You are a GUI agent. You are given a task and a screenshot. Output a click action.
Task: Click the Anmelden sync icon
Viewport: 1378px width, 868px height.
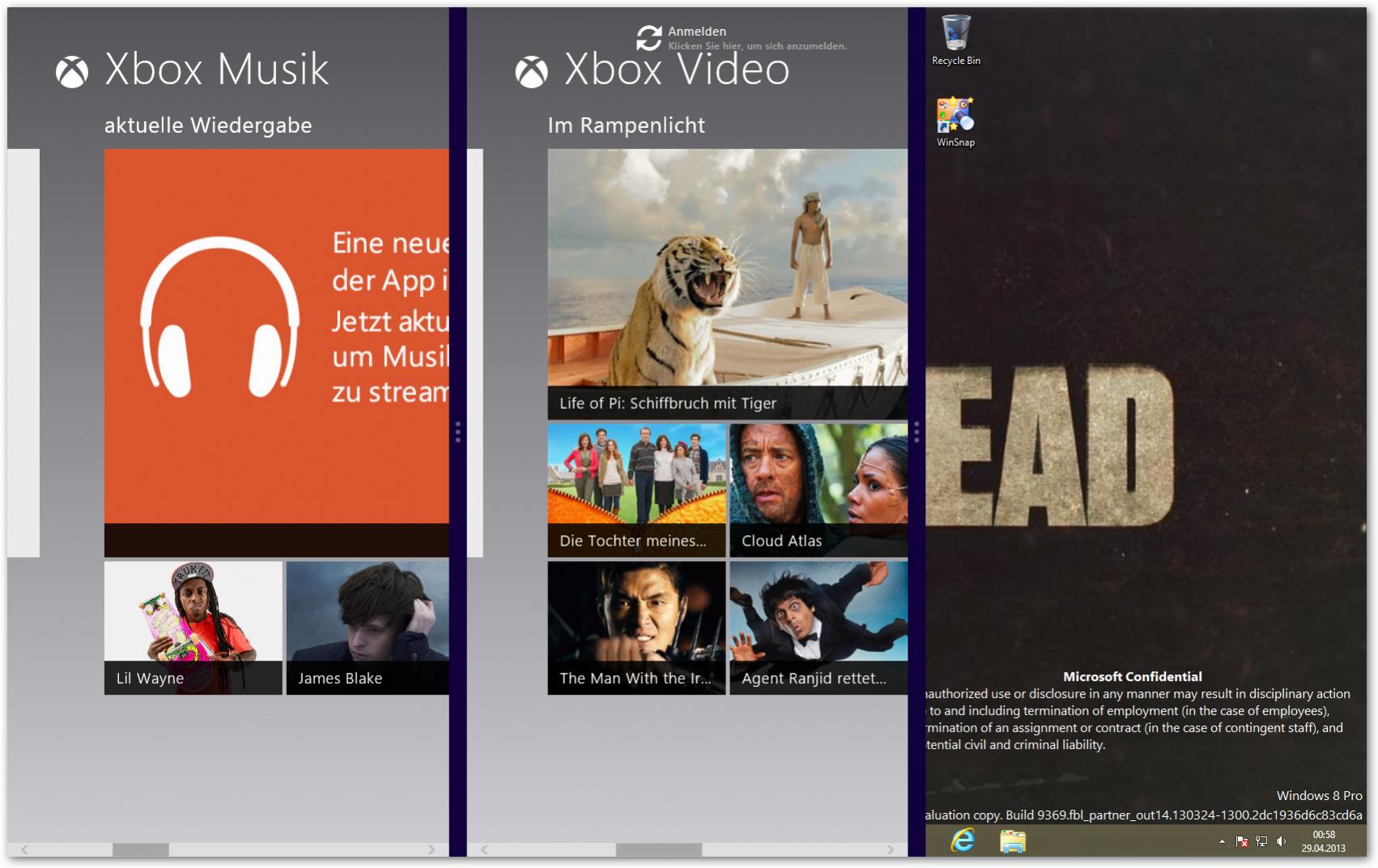coord(649,37)
